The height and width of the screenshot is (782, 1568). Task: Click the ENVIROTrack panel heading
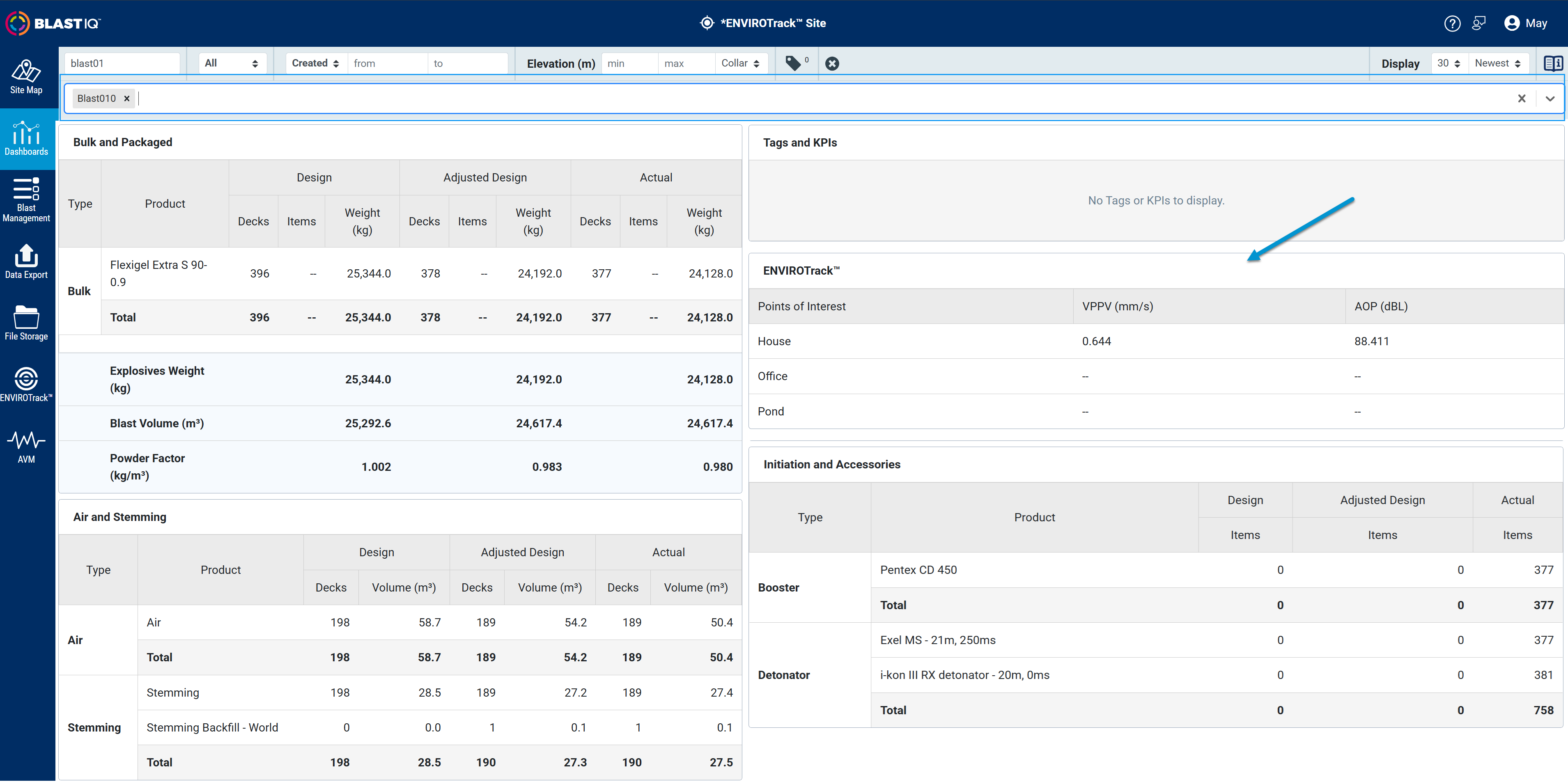pyautogui.click(x=801, y=271)
